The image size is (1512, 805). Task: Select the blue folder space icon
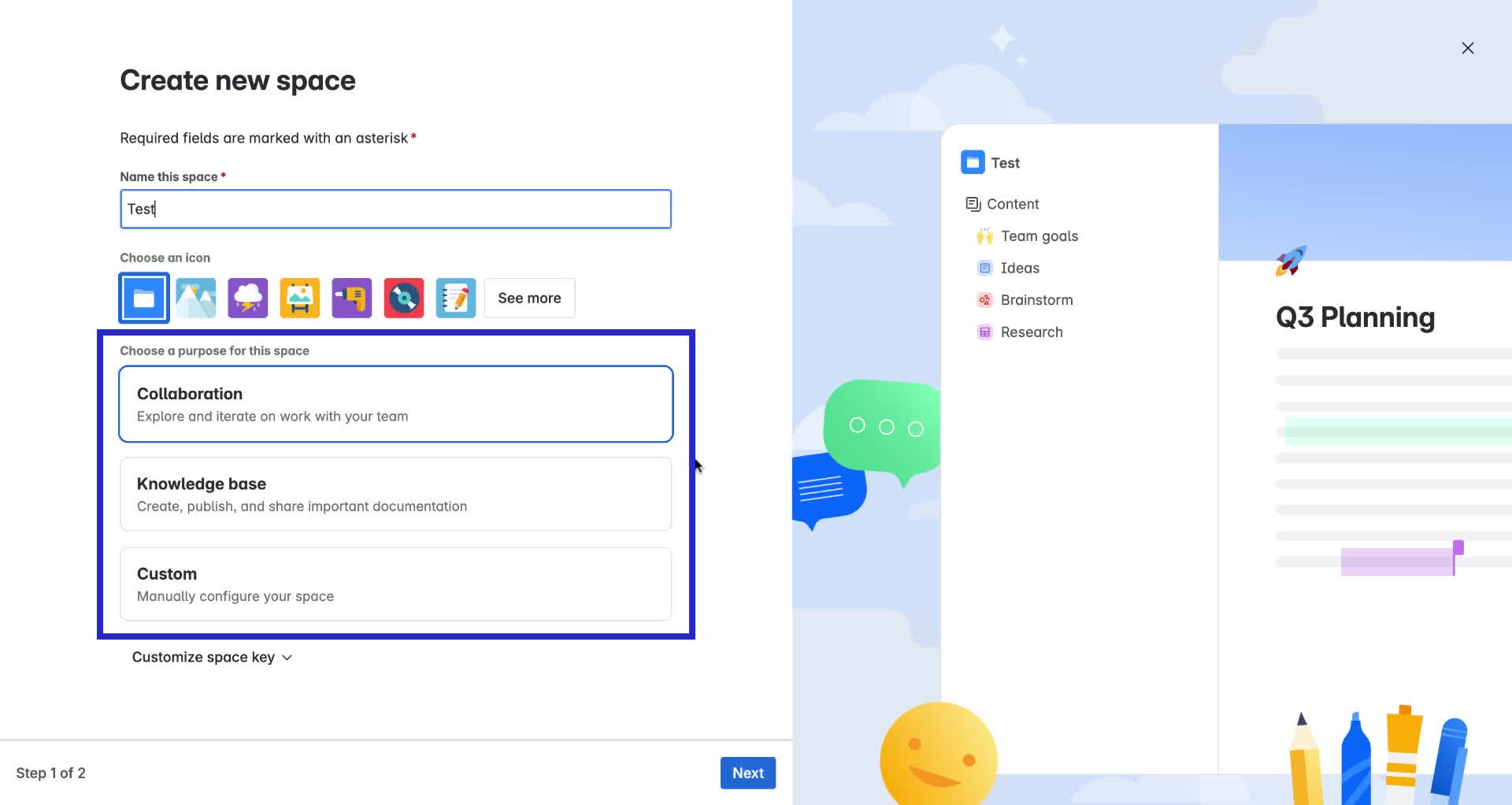(x=144, y=299)
